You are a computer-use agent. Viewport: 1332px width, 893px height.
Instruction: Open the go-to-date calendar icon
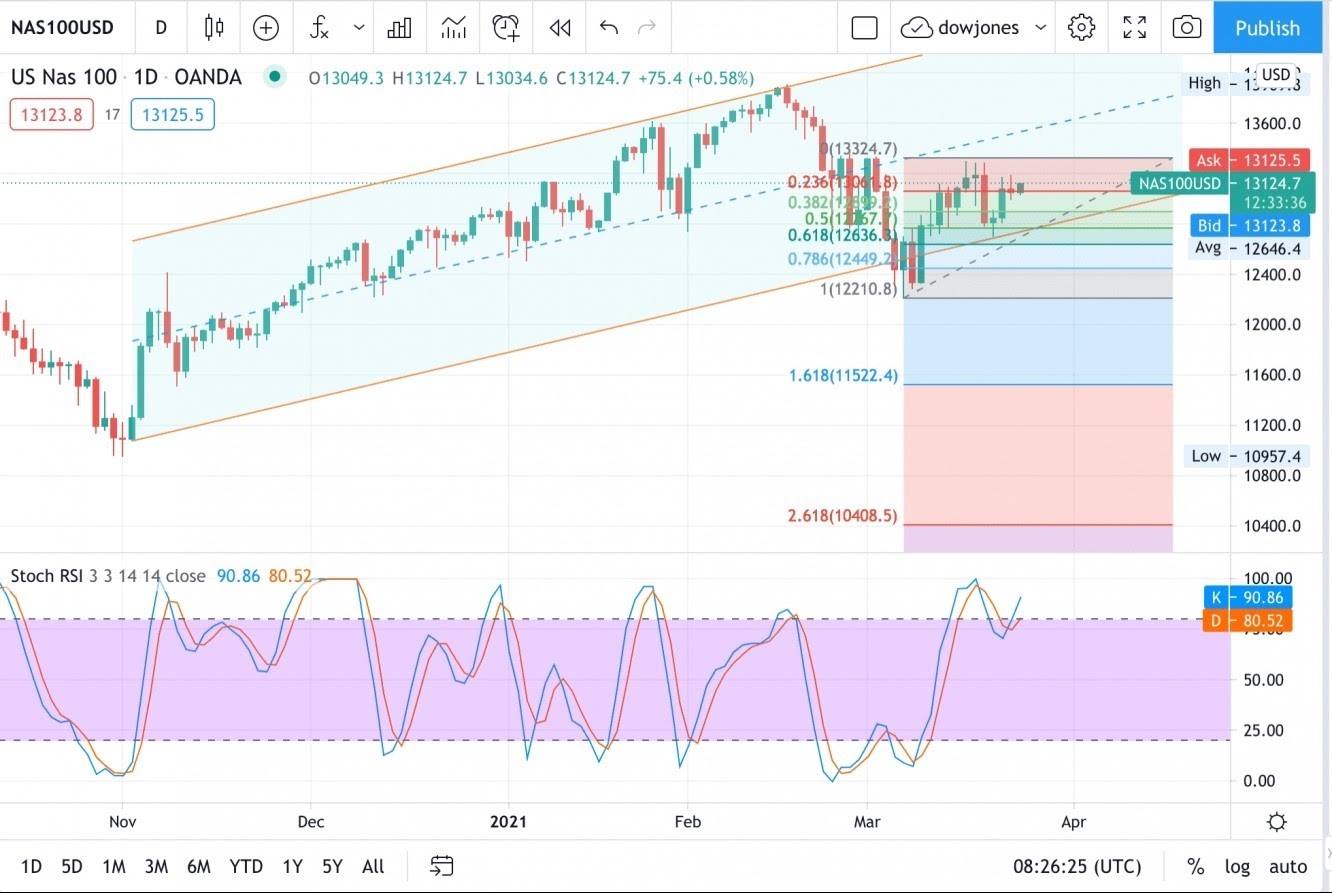point(442,866)
